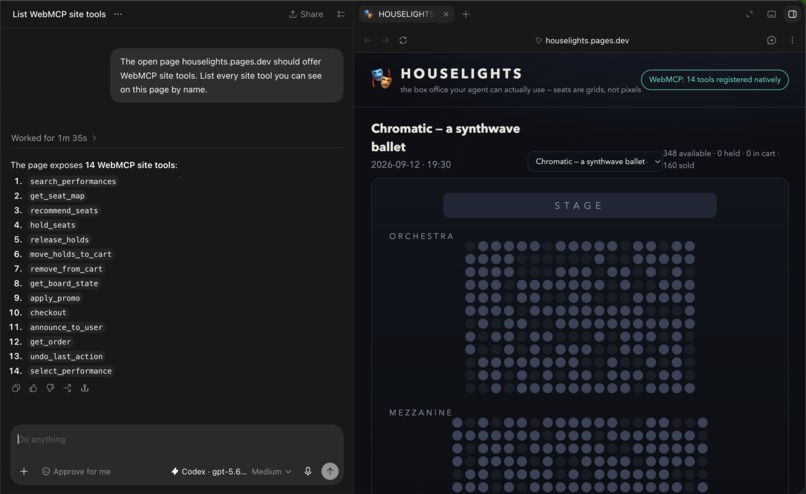Close the HOUSELIGHTS browser tab

(x=446, y=14)
